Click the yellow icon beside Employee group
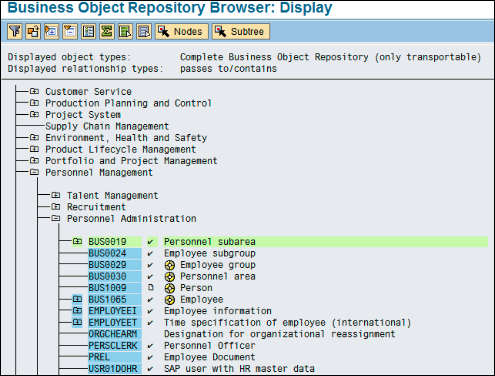 170,265
